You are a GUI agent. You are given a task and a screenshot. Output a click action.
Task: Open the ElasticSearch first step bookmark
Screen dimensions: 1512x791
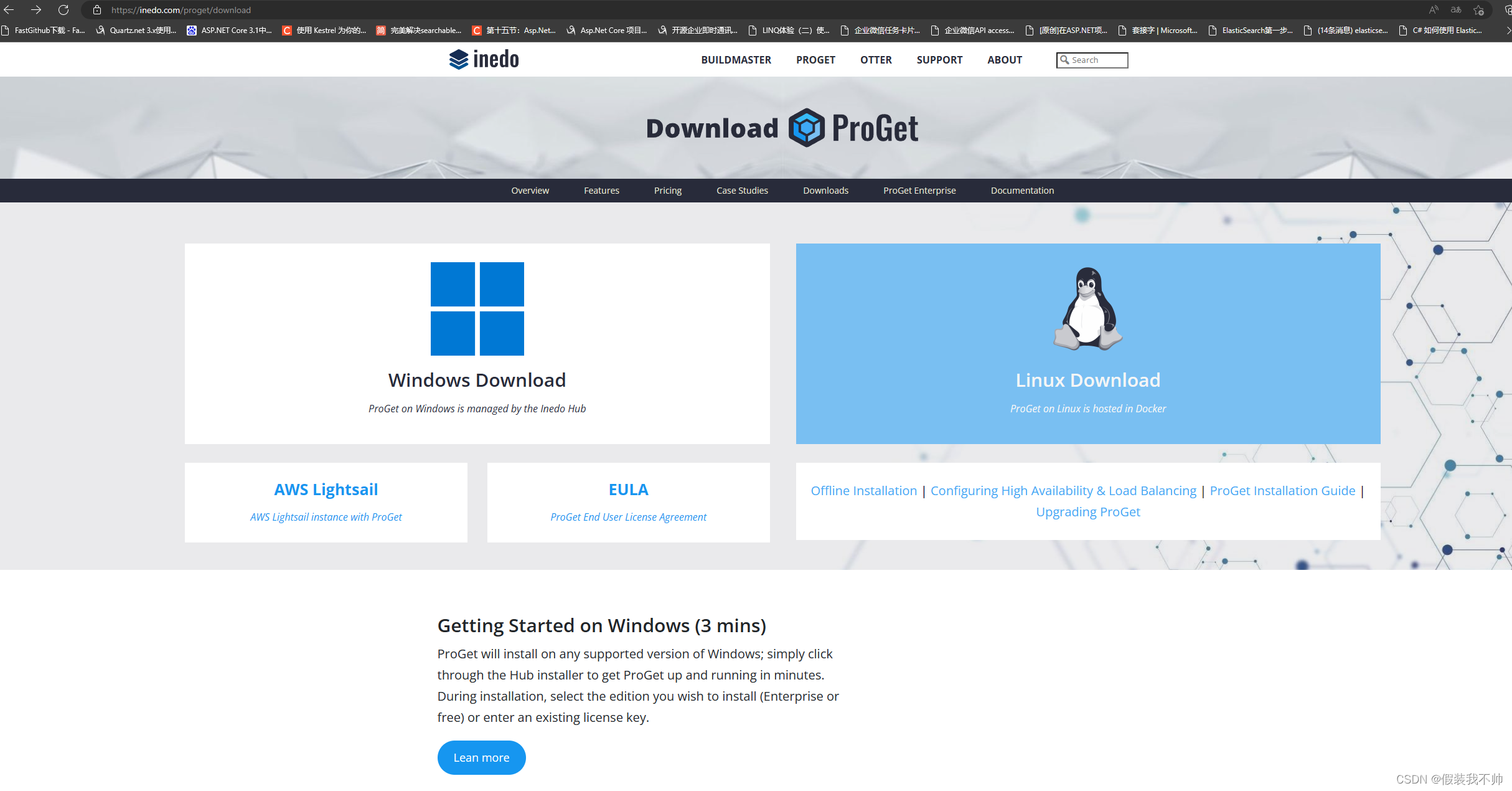click(x=1251, y=30)
